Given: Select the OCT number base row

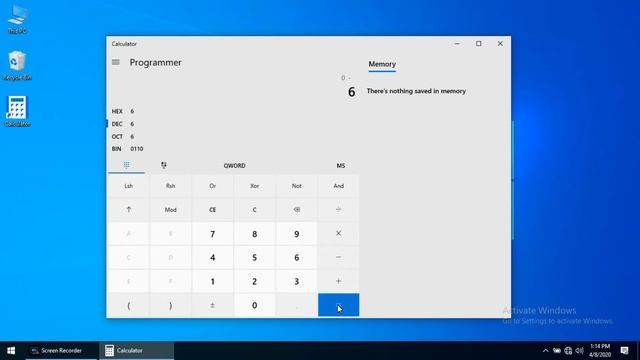Looking at the screenshot, I should [233, 136].
